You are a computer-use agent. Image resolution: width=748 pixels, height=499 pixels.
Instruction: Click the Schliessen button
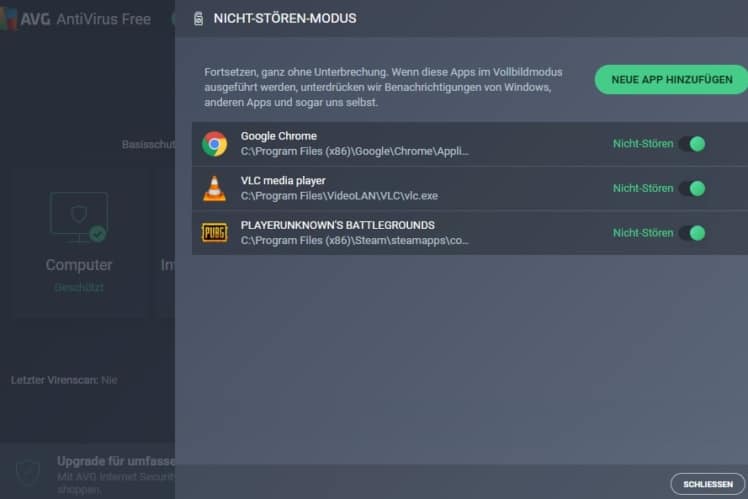click(707, 484)
